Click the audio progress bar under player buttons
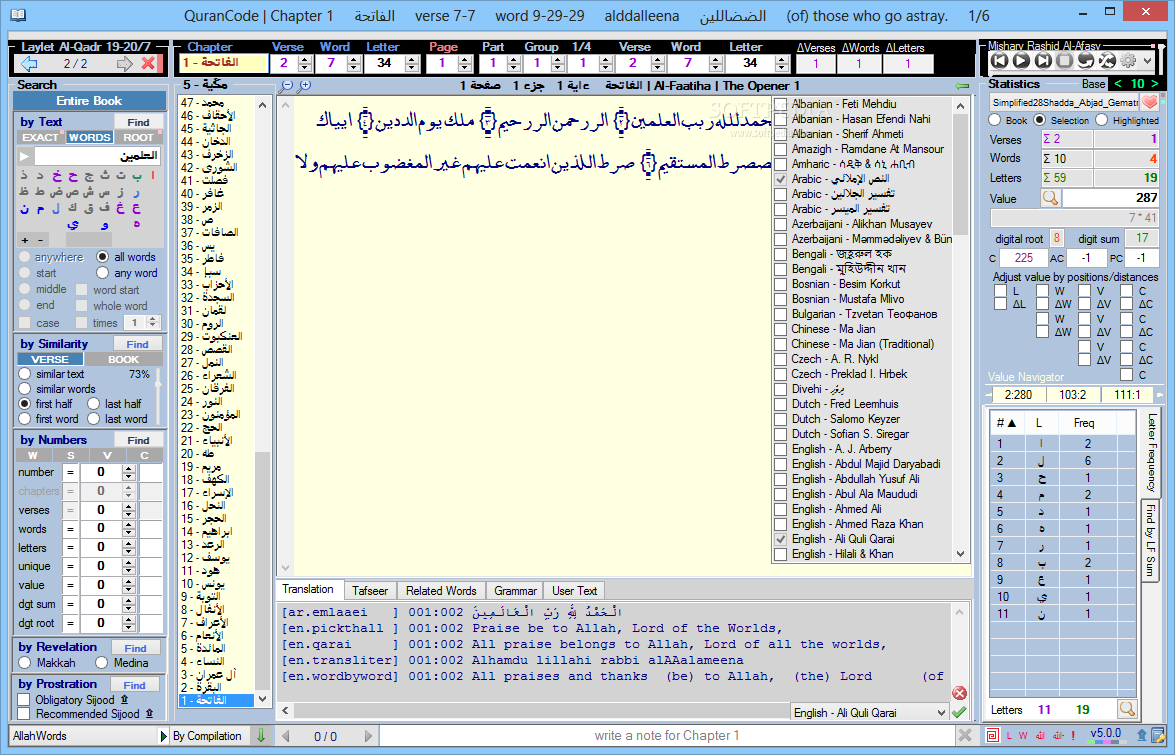Image resolution: width=1175 pixels, height=755 pixels. 1072,73
